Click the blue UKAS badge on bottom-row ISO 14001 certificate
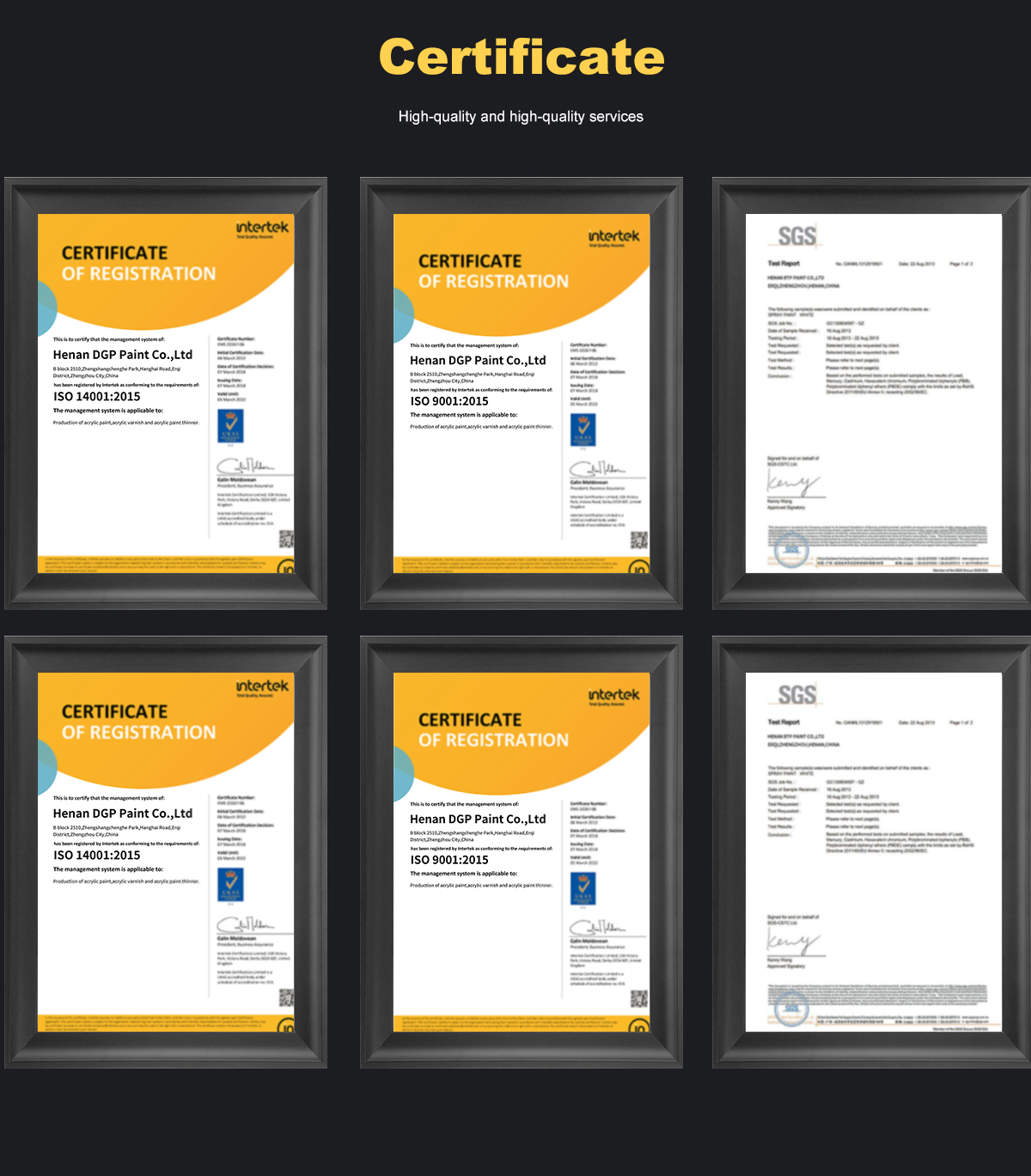 pos(231,885)
